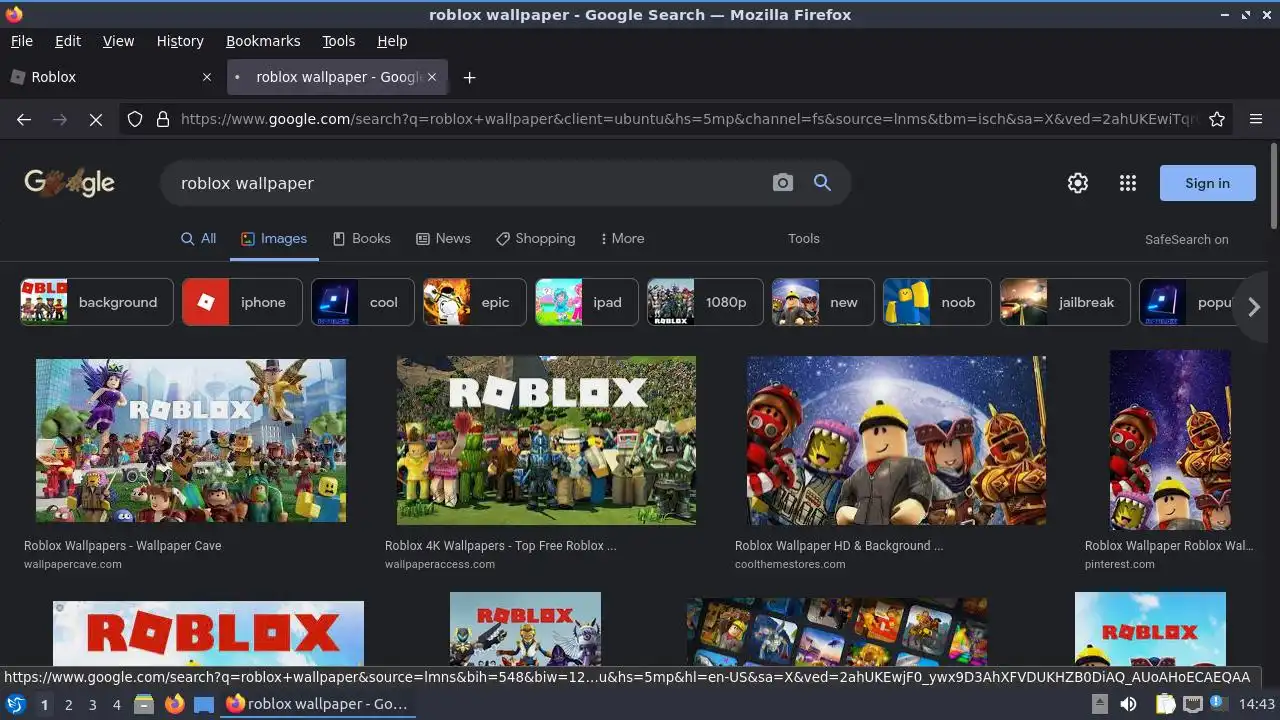Open the Wallpaper Cave Roblox thumbnail

[191, 440]
